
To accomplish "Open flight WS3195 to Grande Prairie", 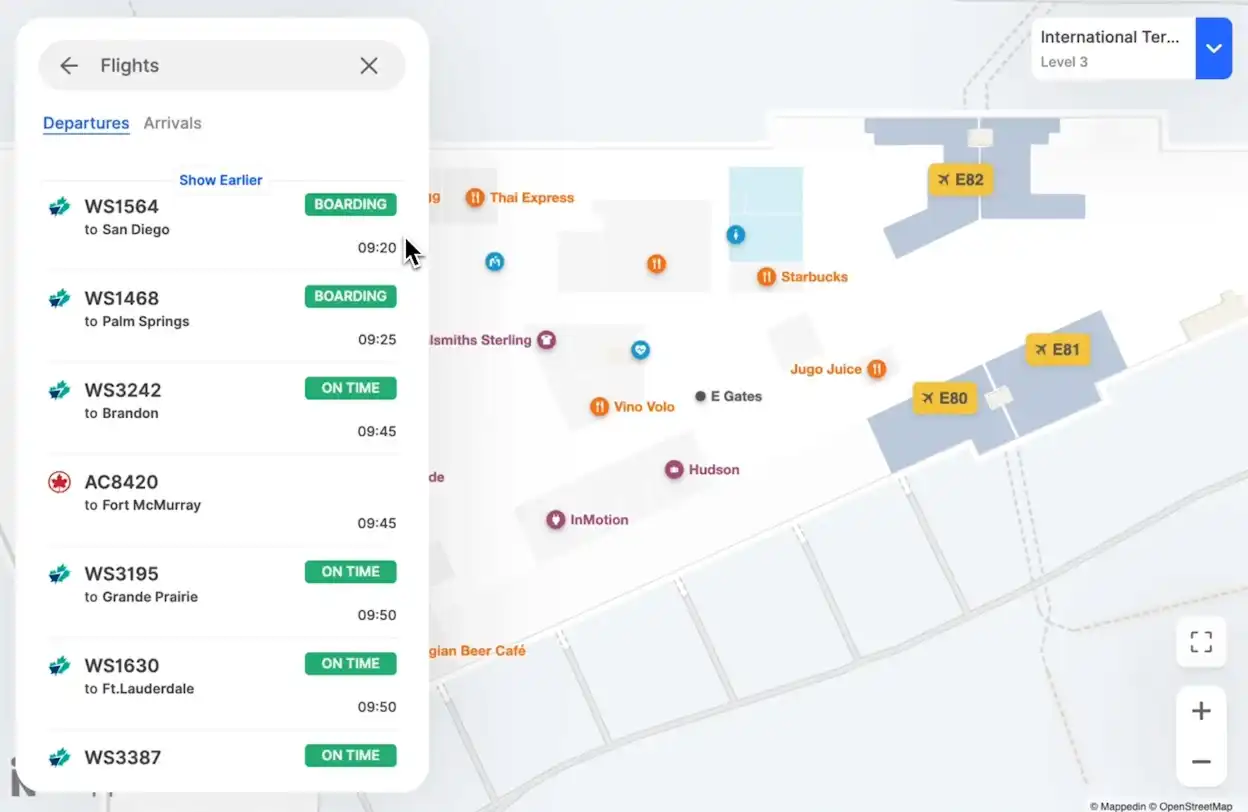I will click(x=222, y=593).
